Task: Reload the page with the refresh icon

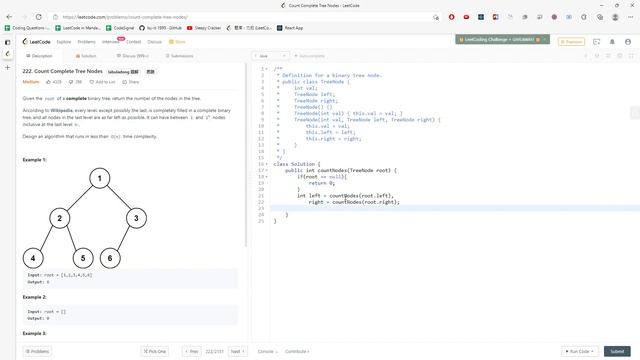Action: point(38,17)
